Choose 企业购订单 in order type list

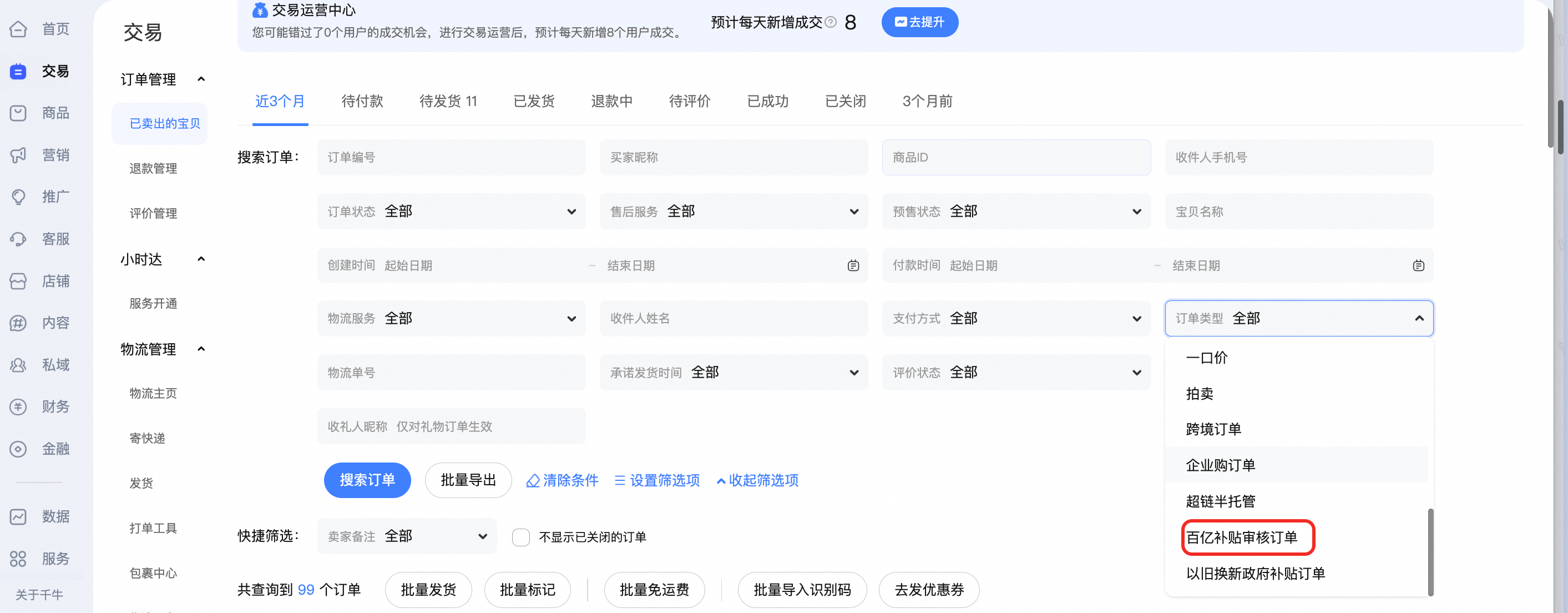[x=1297, y=465]
